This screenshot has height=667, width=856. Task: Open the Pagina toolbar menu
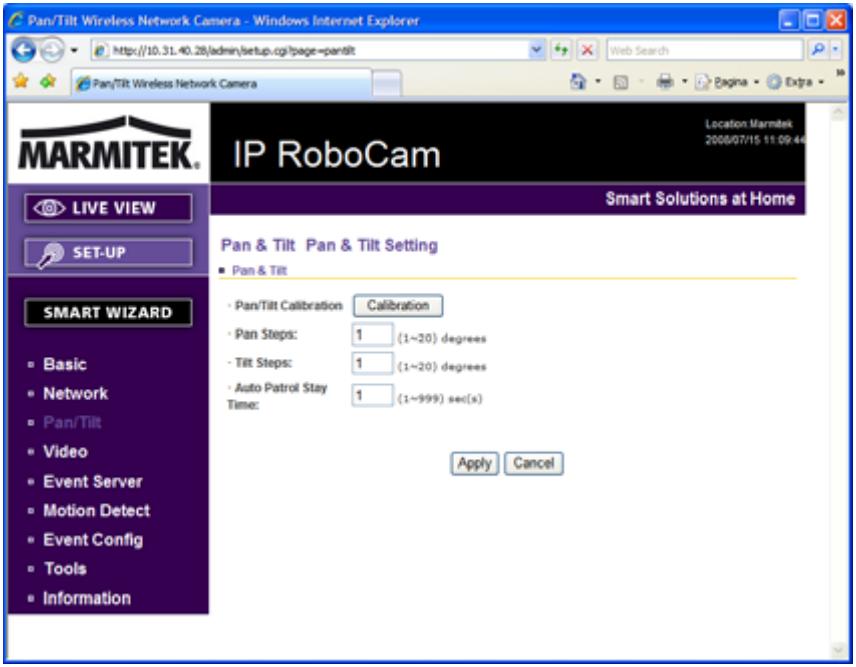[727, 82]
